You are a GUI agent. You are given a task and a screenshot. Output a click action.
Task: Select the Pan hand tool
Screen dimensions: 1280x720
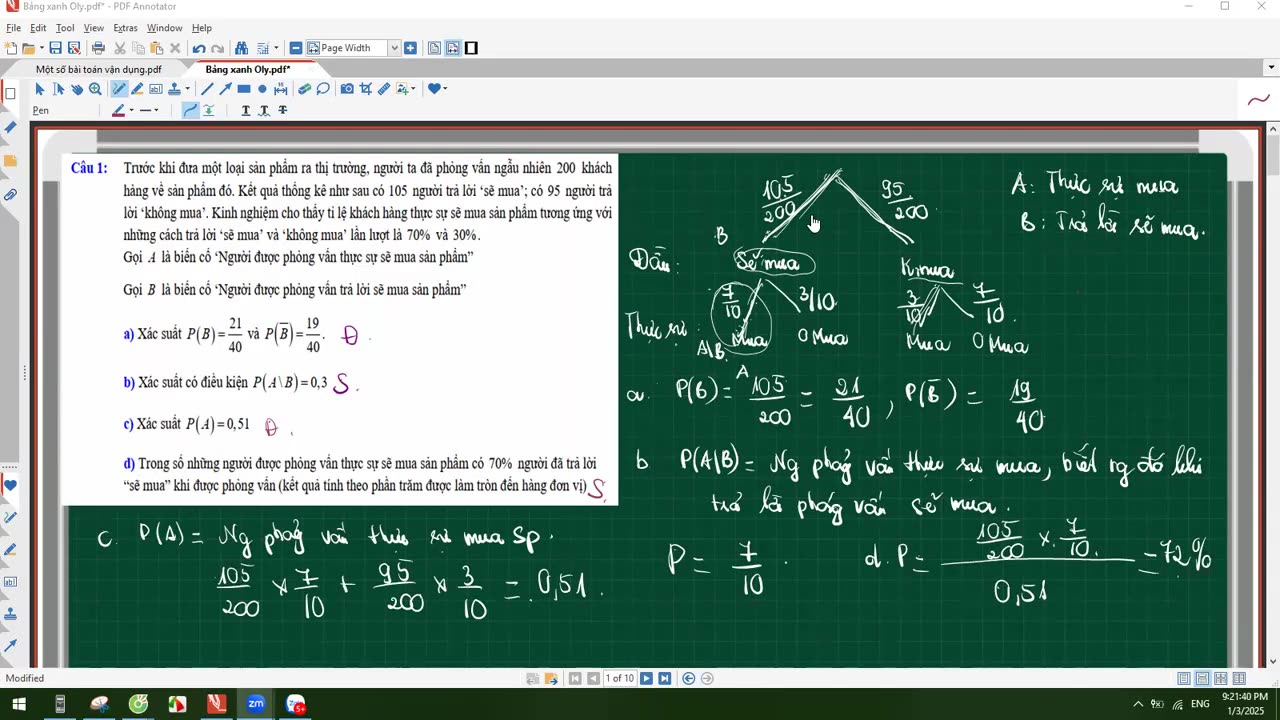(x=77, y=89)
